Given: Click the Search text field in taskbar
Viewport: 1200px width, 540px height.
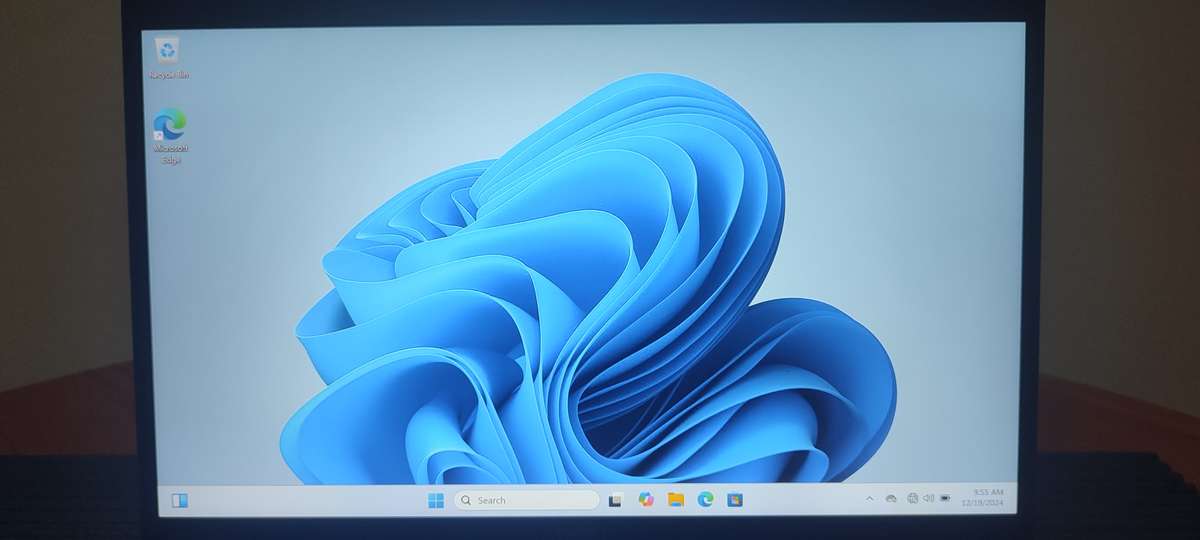Looking at the screenshot, I should coord(530,500).
